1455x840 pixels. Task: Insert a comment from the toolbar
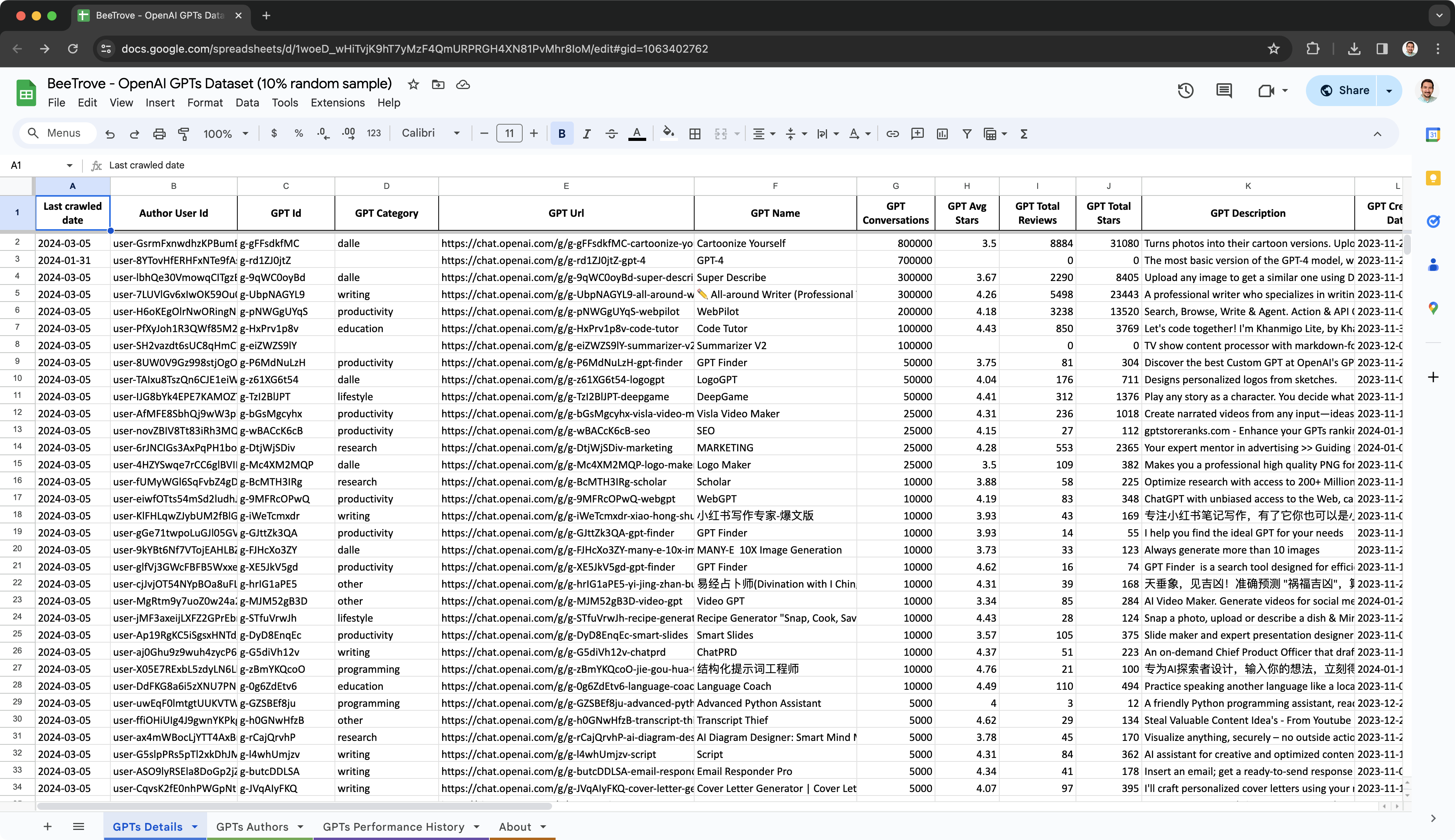[917, 134]
